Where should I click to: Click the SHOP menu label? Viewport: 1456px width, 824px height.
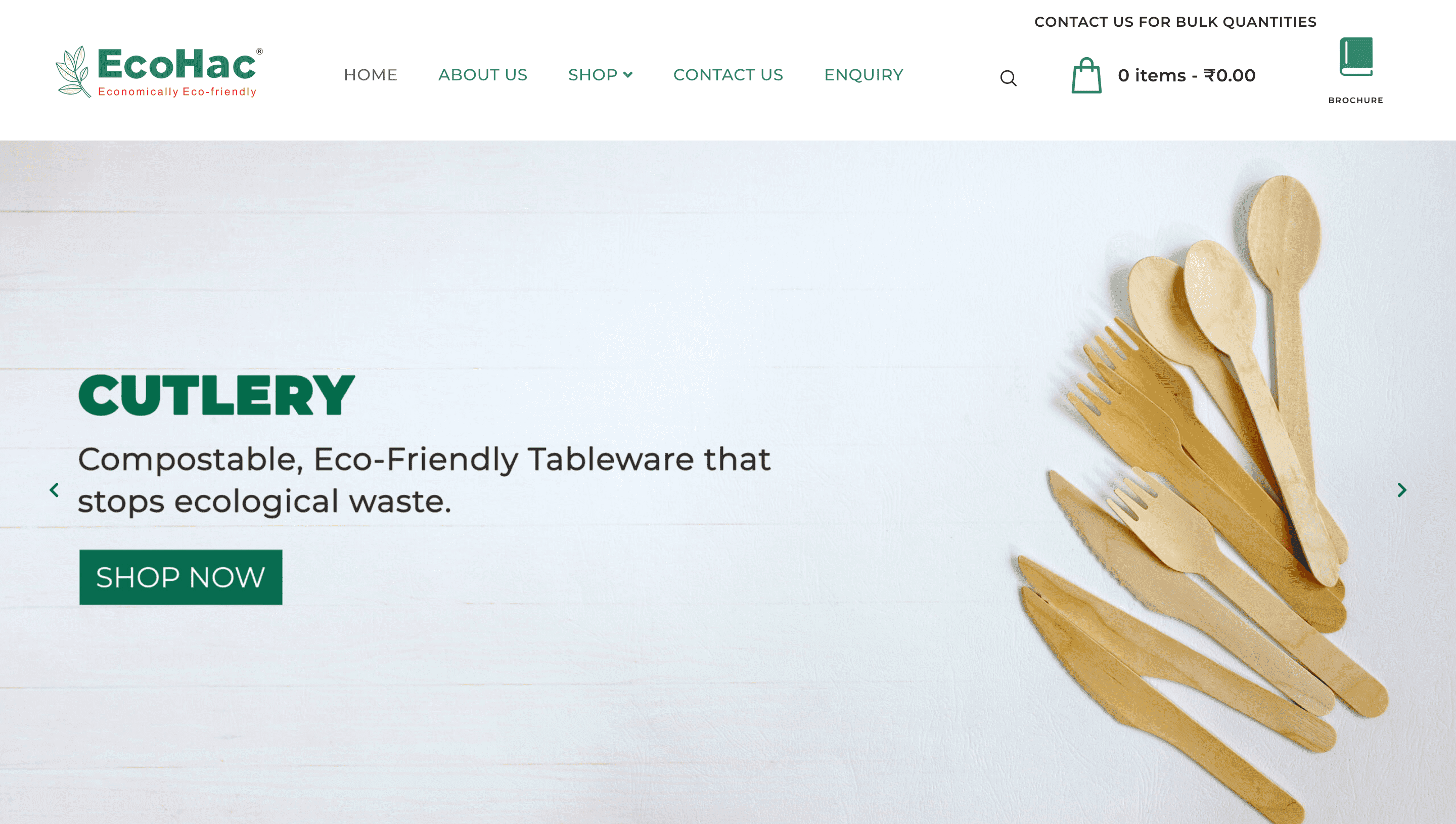(593, 75)
